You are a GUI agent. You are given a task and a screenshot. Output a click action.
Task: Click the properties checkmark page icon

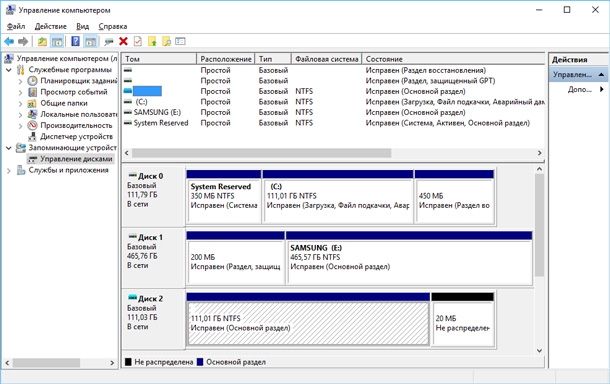138,41
